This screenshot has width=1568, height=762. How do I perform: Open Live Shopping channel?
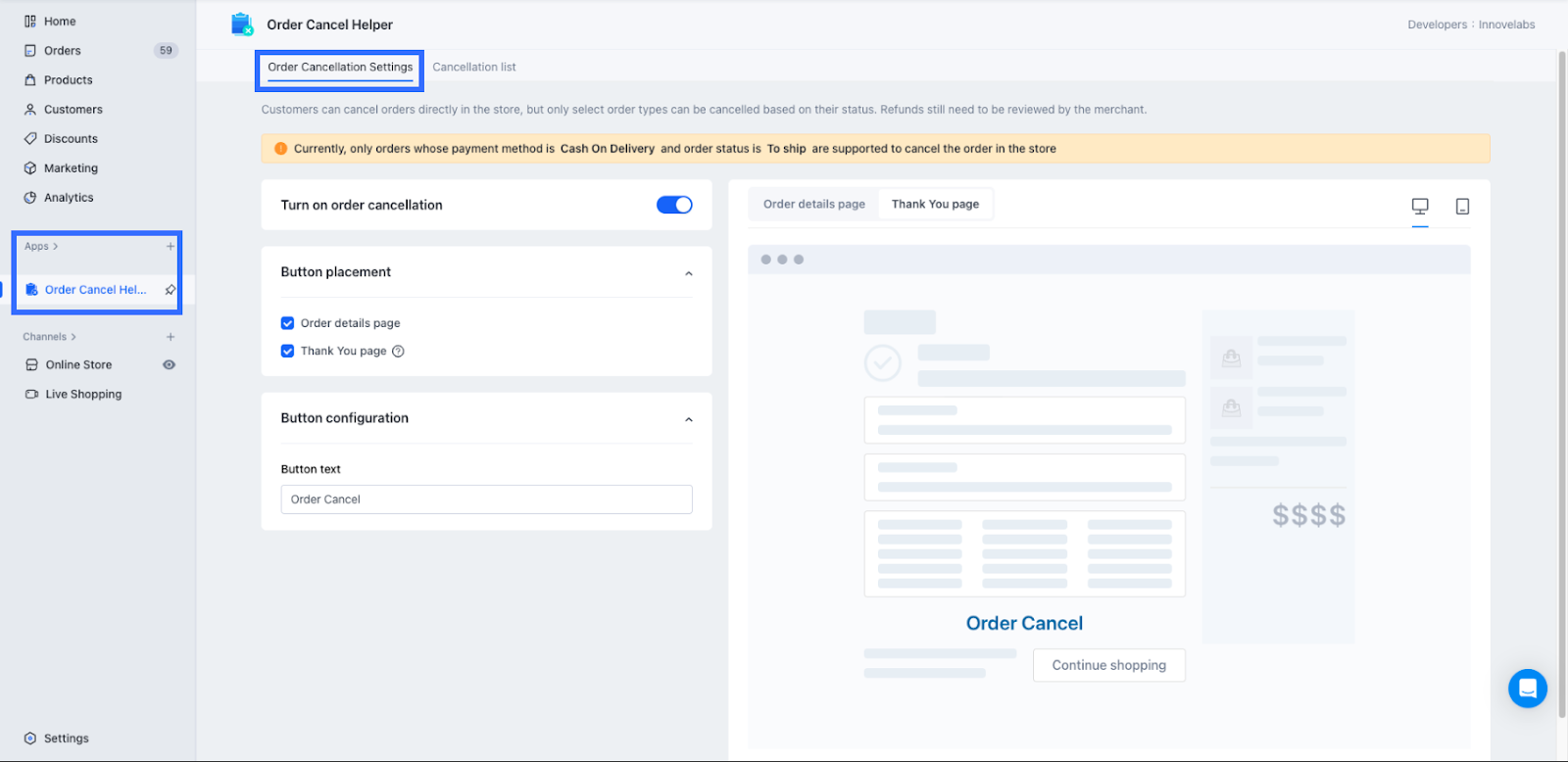tap(83, 395)
